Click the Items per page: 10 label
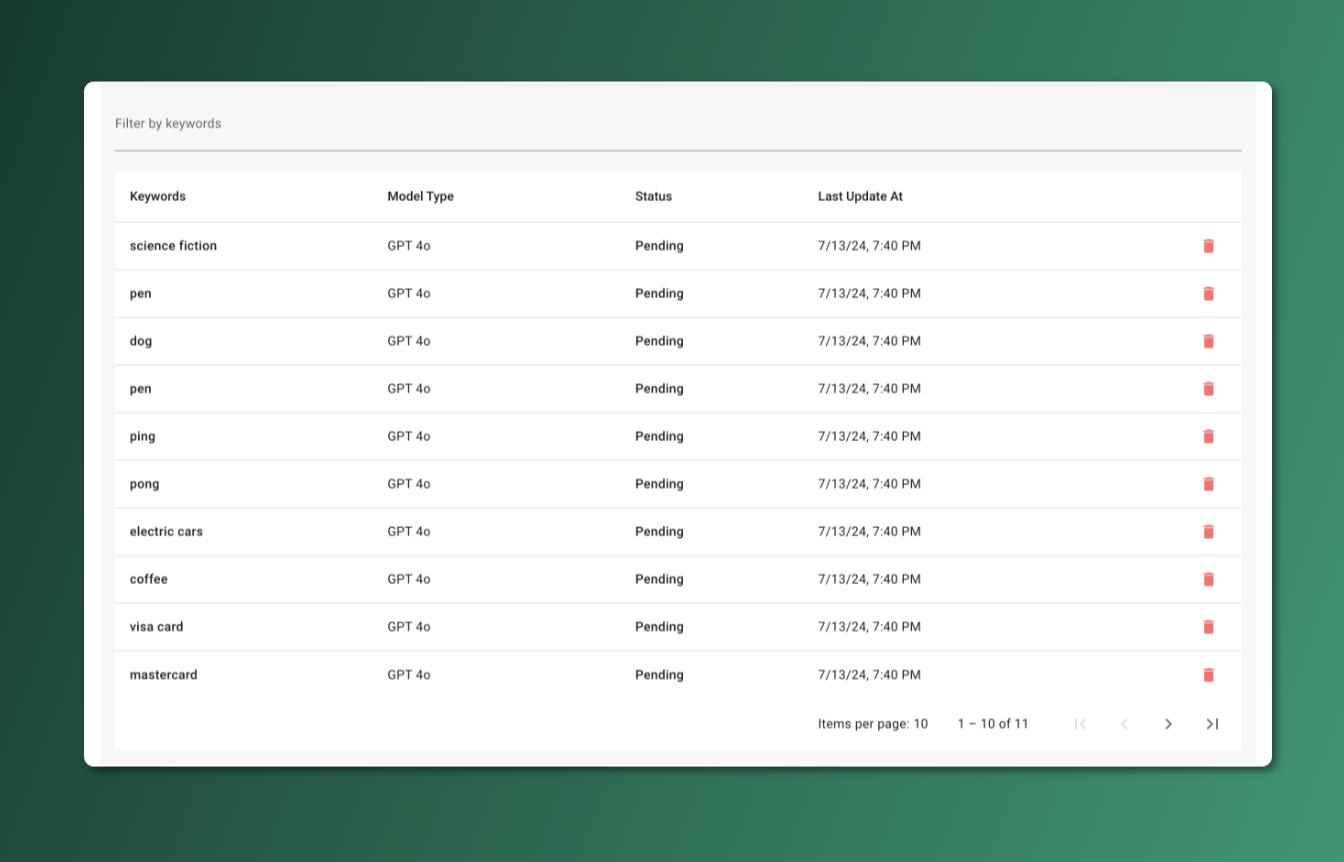The height and width of the screenshot is (862, 1344). click(x=873, y=724)
